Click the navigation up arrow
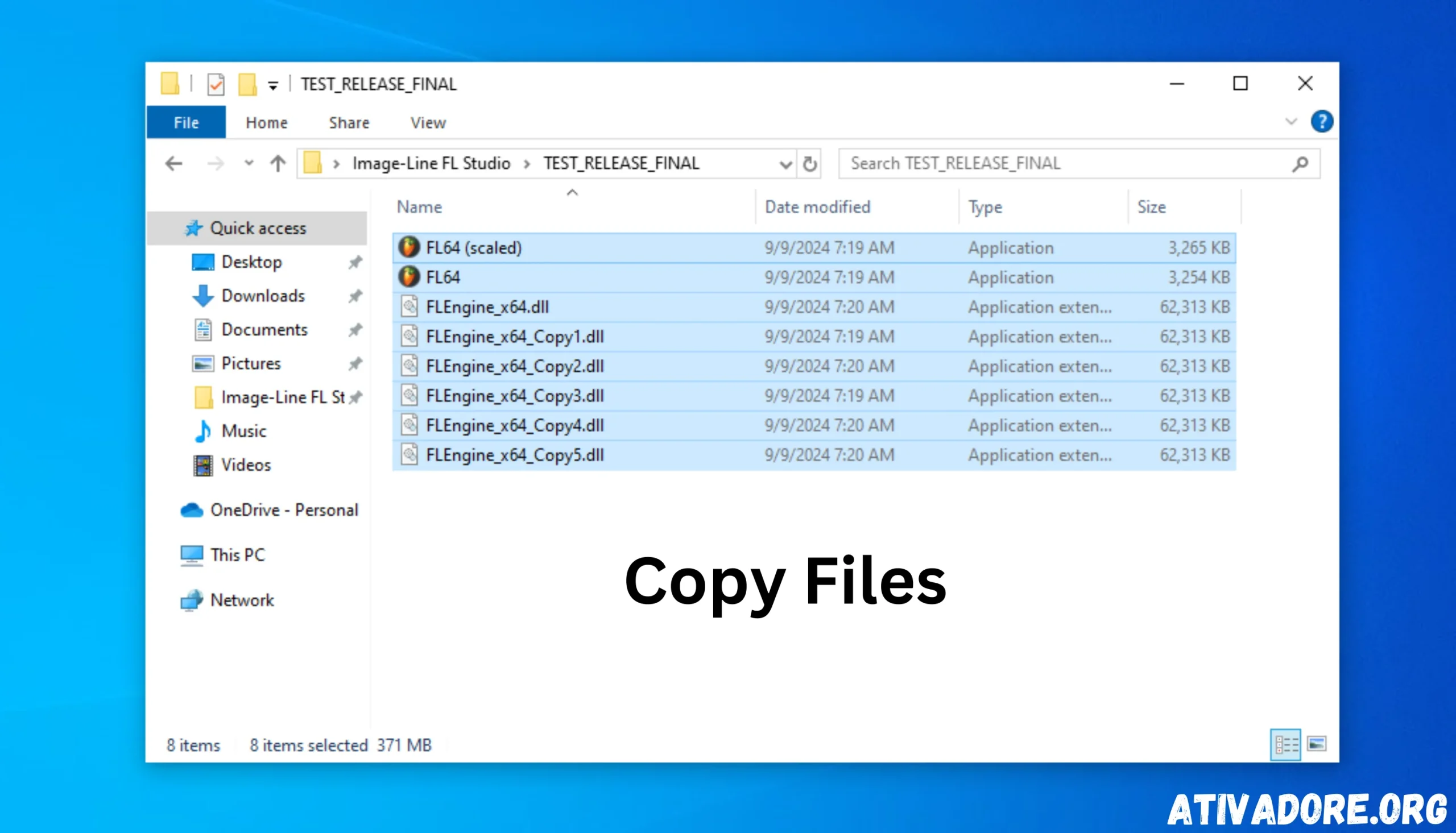 280,163
